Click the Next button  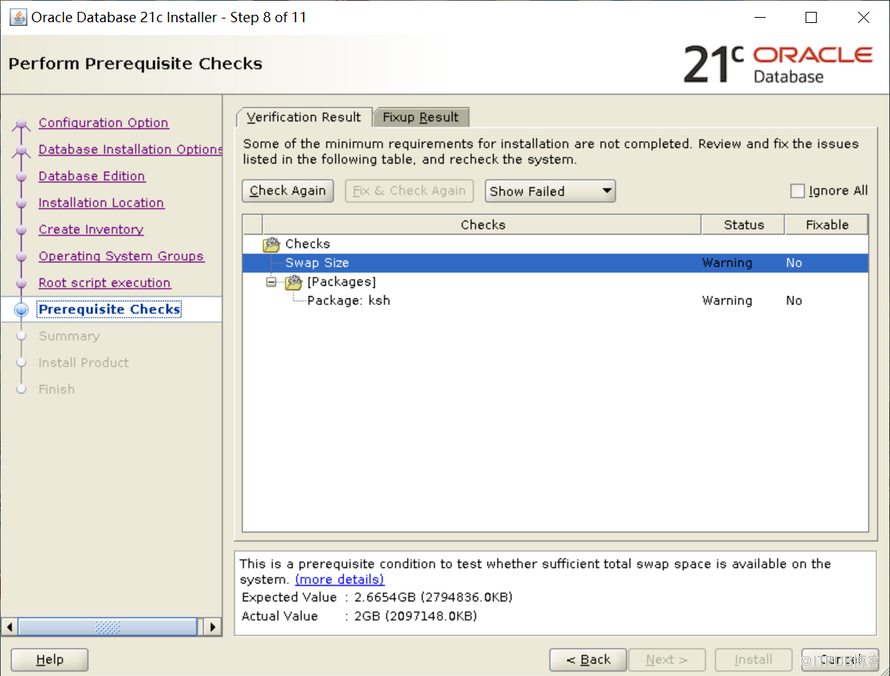(x=667, y=660)
